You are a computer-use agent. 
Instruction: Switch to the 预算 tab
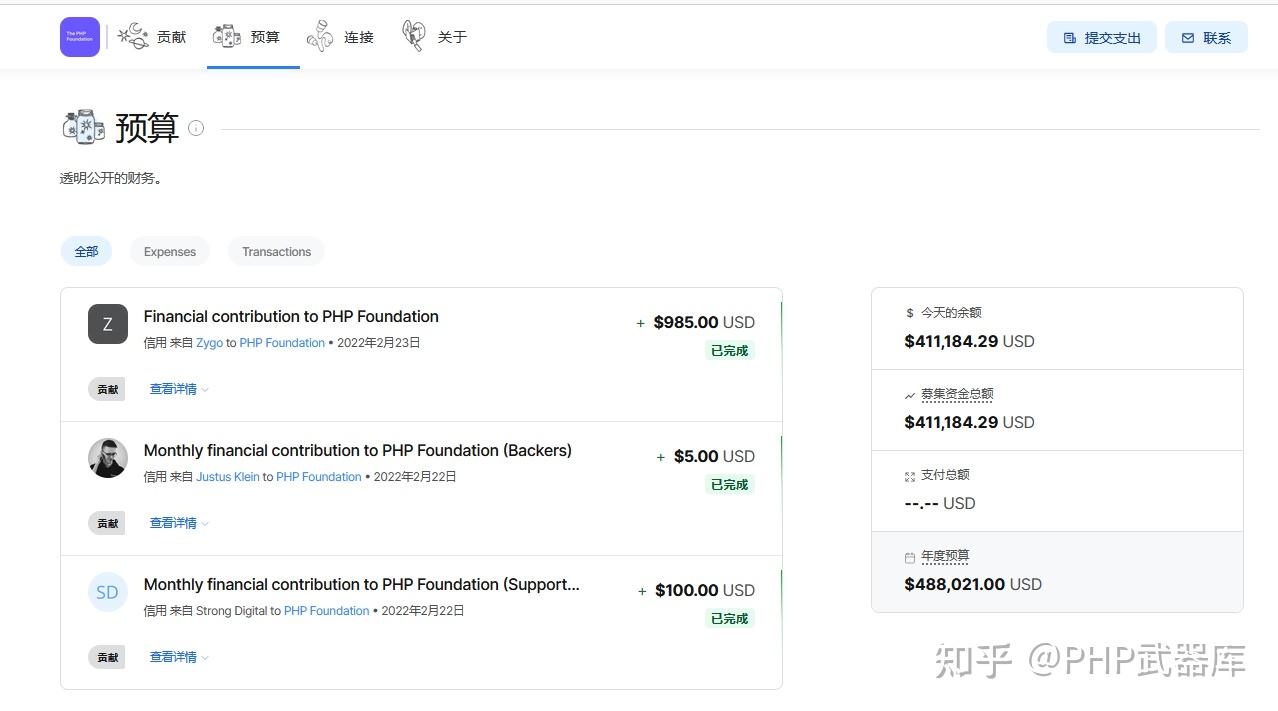[253, 36]
